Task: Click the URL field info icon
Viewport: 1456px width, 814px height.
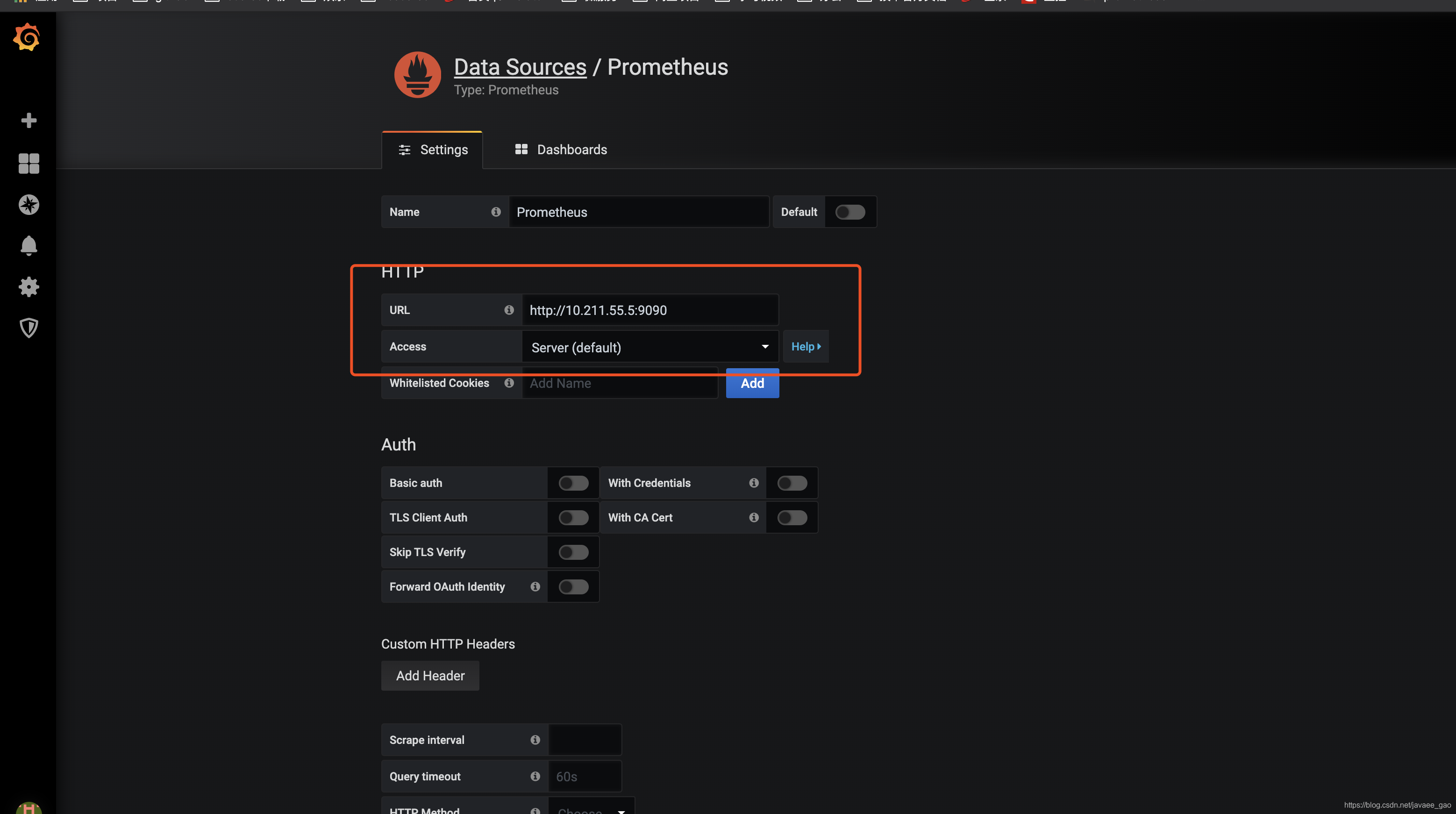Action: (x=509, y=310)
